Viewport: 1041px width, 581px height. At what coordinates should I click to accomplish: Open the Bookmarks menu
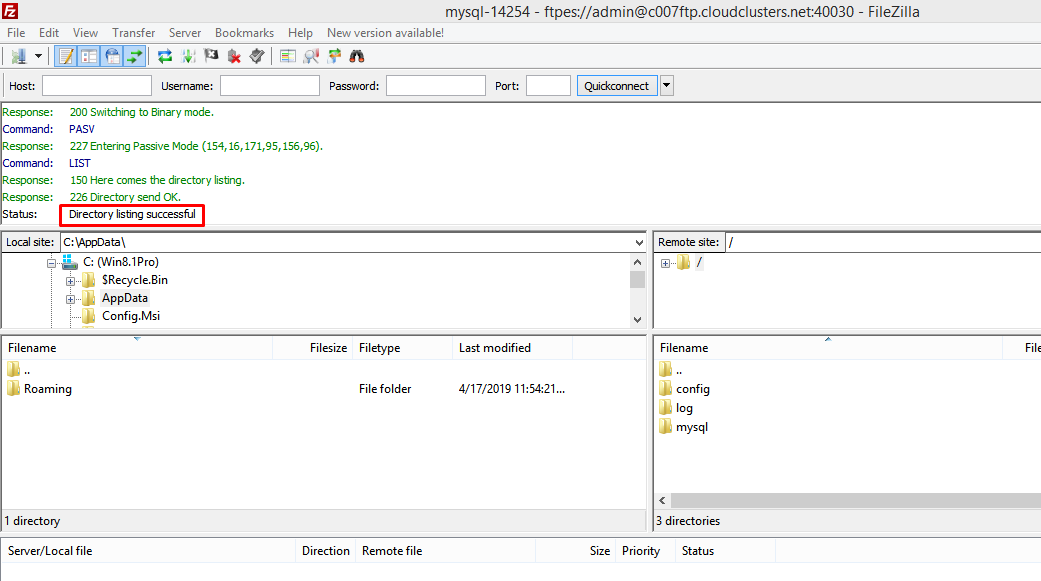pos(244,33)
